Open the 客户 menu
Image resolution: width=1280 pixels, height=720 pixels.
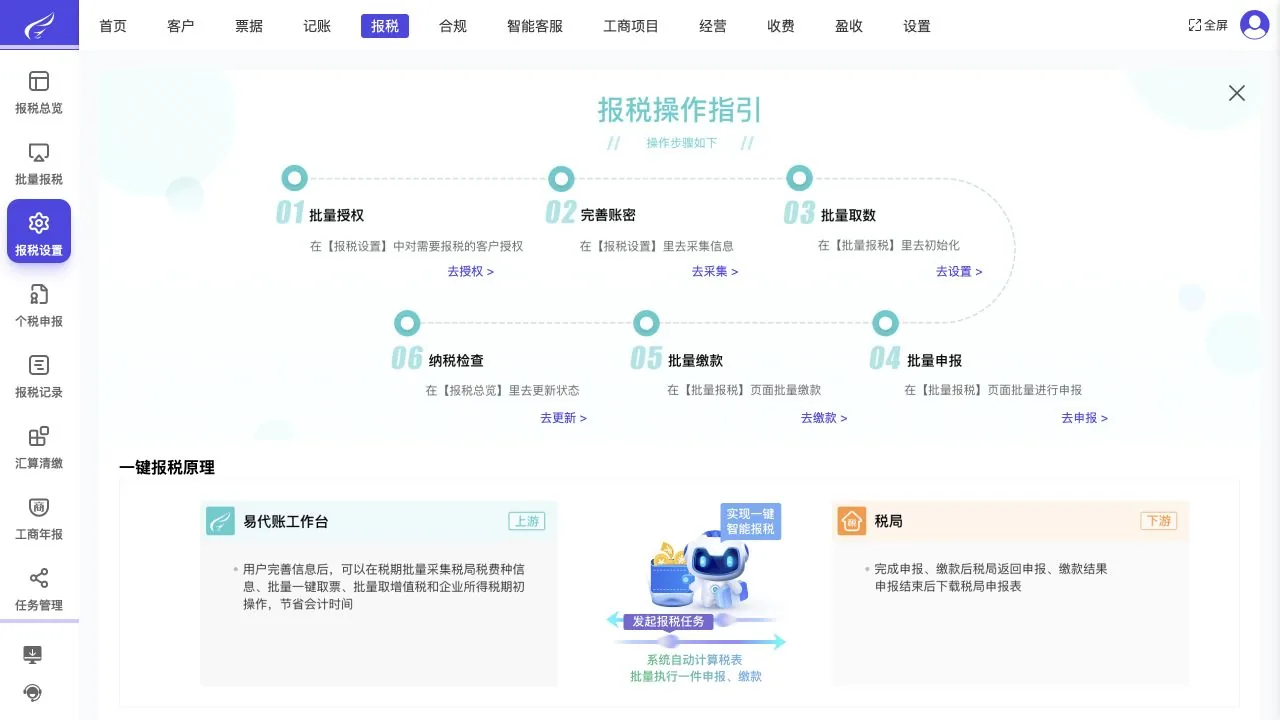tap(181, 26)
